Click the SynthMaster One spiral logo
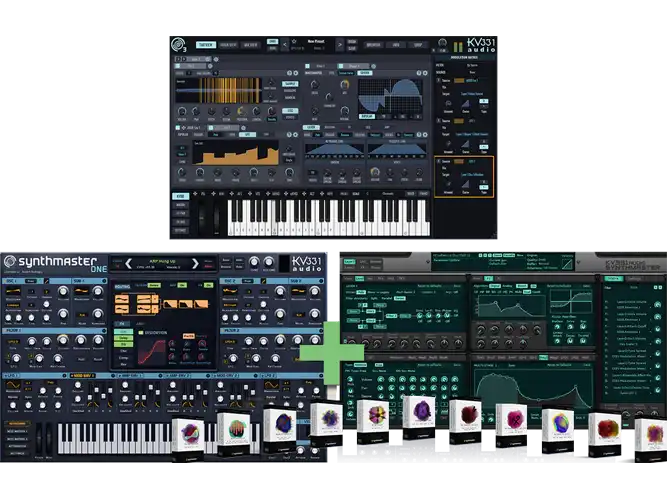The image size is (667, 500). point(9,261)
